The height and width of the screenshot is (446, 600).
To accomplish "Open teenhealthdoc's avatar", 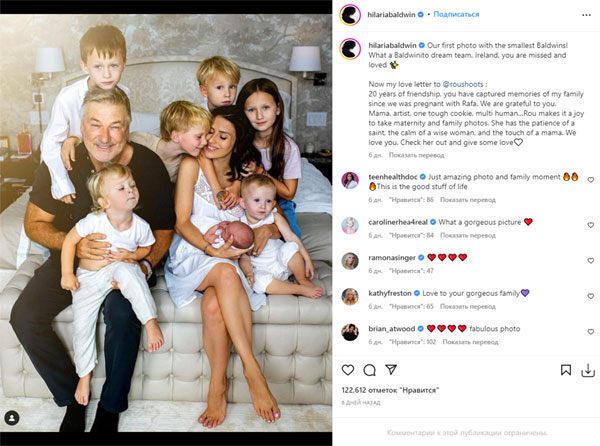I will [x=350, y=180].
